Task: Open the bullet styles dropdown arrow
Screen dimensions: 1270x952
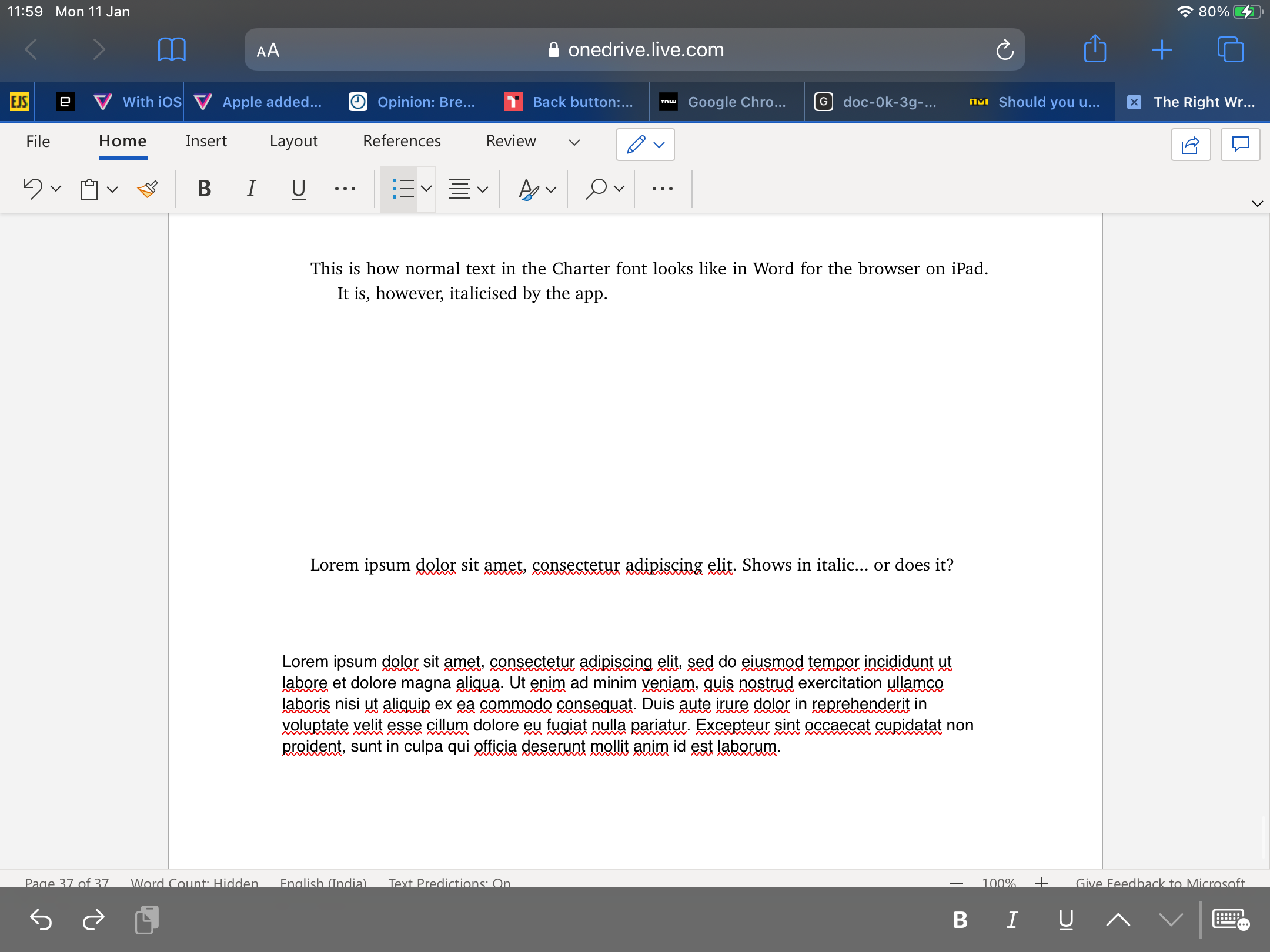Action: tap(427, 189)
